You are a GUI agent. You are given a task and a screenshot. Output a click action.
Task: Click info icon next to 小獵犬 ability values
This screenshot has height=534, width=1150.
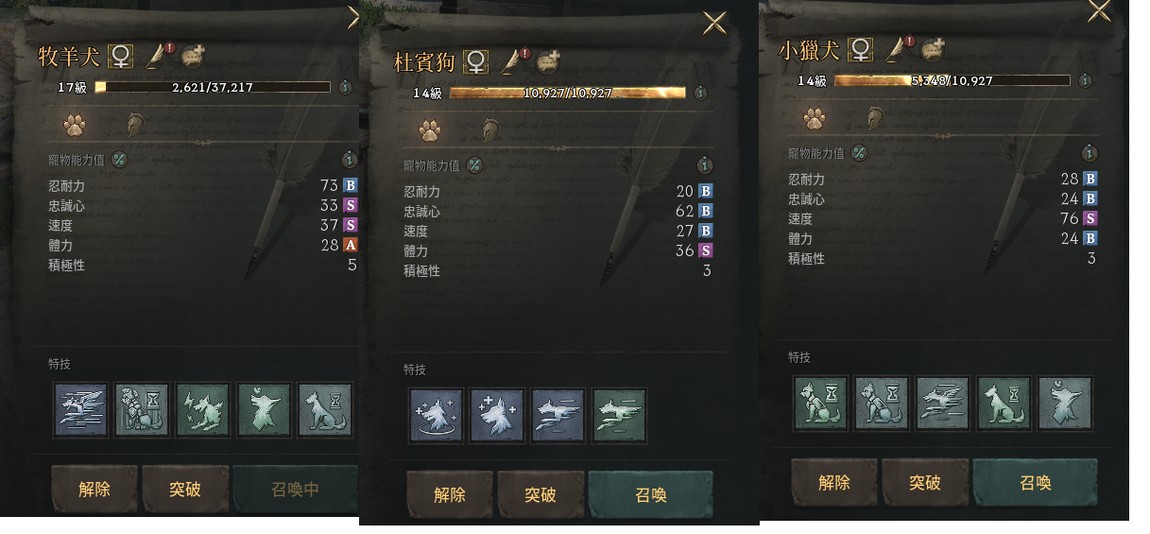(x=1090, y=153)
